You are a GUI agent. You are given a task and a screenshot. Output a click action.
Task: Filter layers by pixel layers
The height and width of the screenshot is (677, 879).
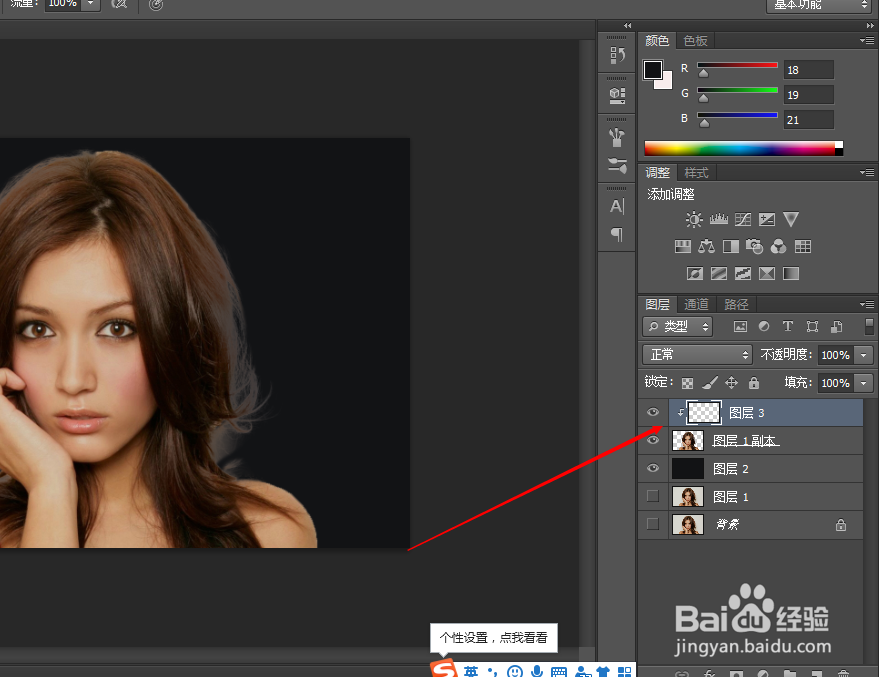[x=741, y=327]
